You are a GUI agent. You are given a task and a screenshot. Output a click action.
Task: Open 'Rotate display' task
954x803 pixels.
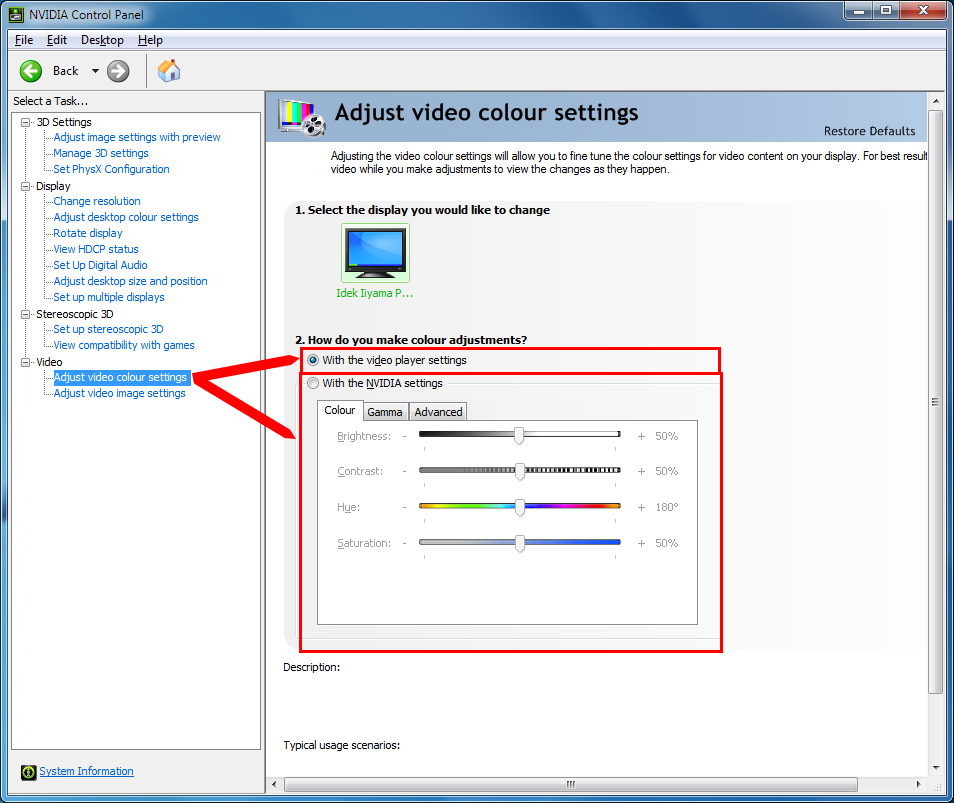point(88,233)
